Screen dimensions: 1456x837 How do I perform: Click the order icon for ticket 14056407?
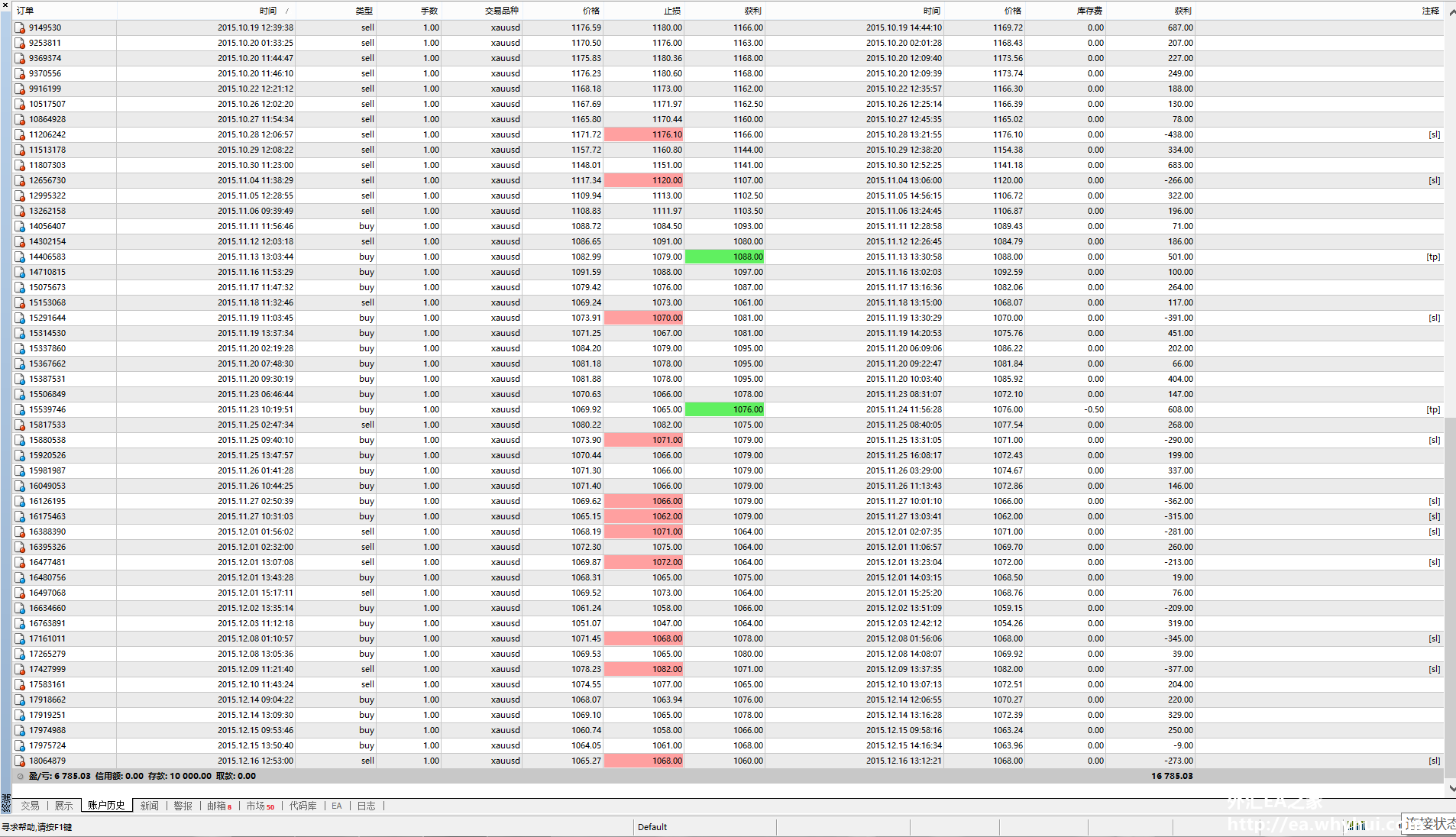(20, 226)
